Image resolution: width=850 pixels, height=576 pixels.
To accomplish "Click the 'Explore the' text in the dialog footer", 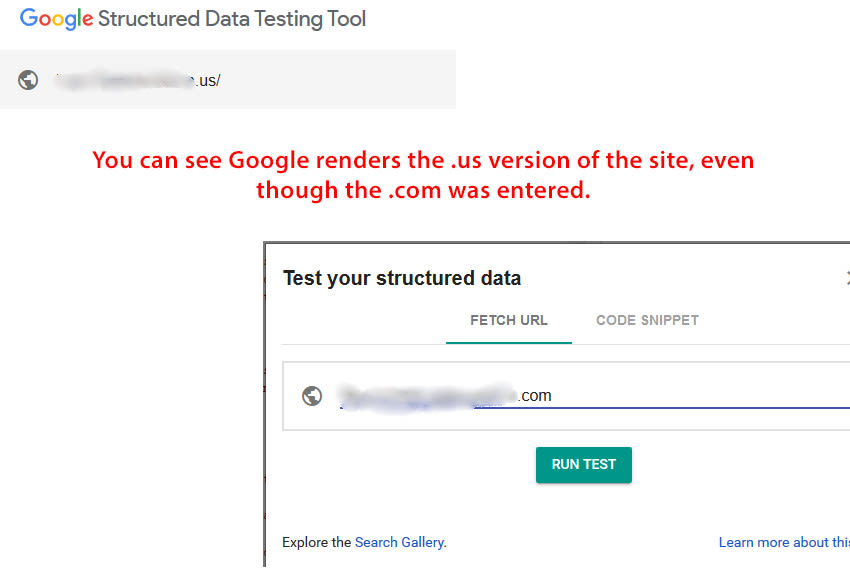I will (317, 542).
